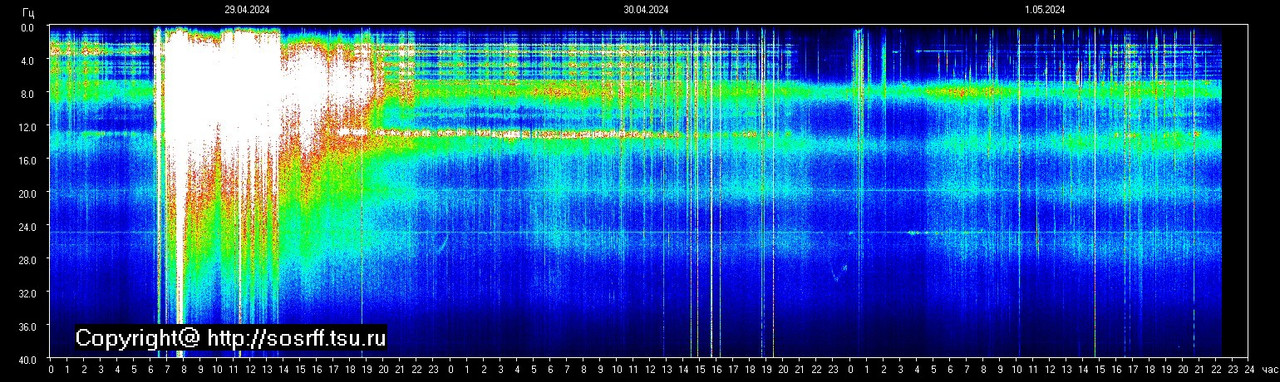Click the 0.0 frequency axis label
This screenshot has height=382, width=1280.
27,28
